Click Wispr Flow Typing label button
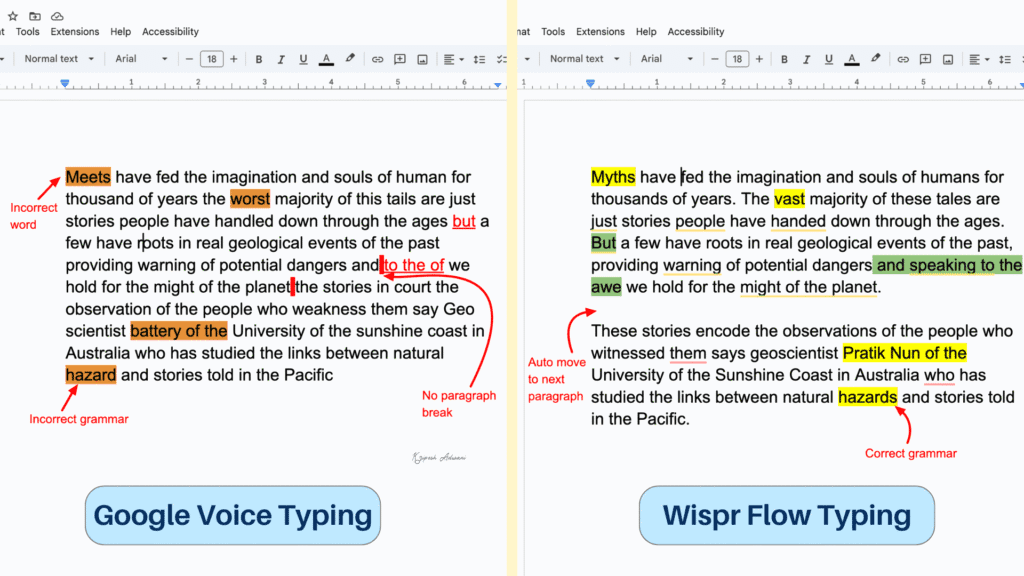The image size is (1024, 576). point(787,515)
